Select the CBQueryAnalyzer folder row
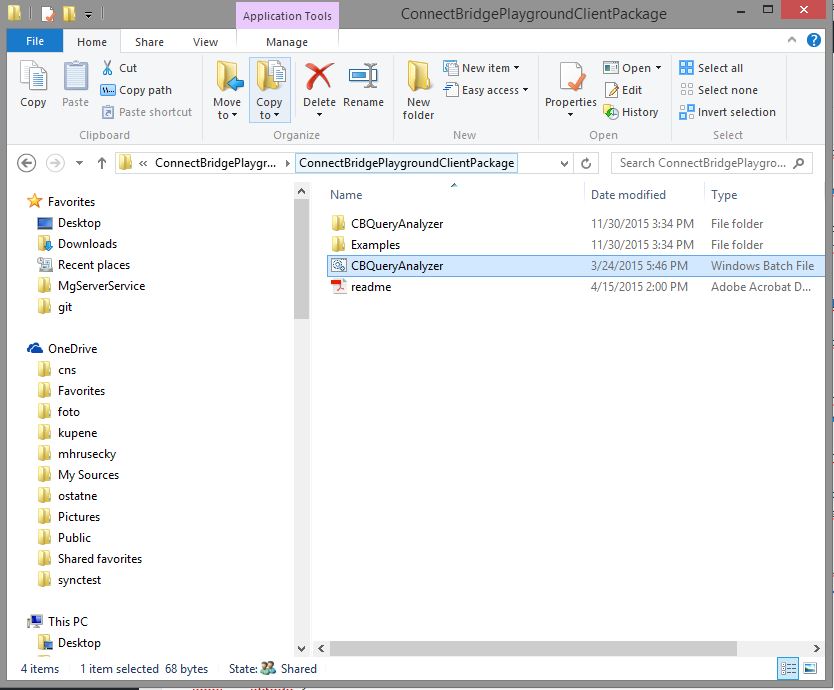Image resolution: width=834 pixels, height=690 pixels. coord(576,223)
